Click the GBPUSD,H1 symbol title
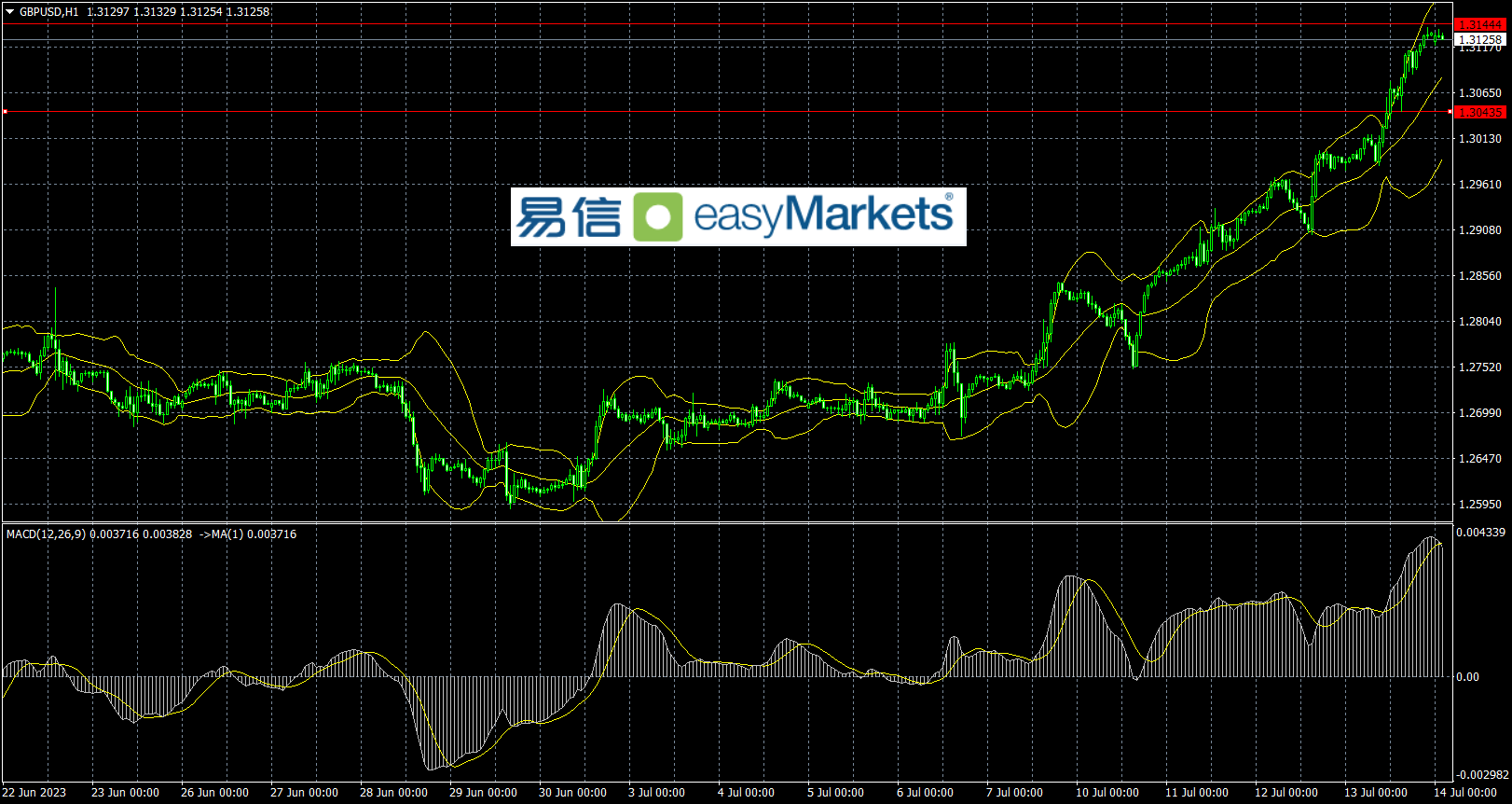The image size is (1512, 804). coord(49,12)
